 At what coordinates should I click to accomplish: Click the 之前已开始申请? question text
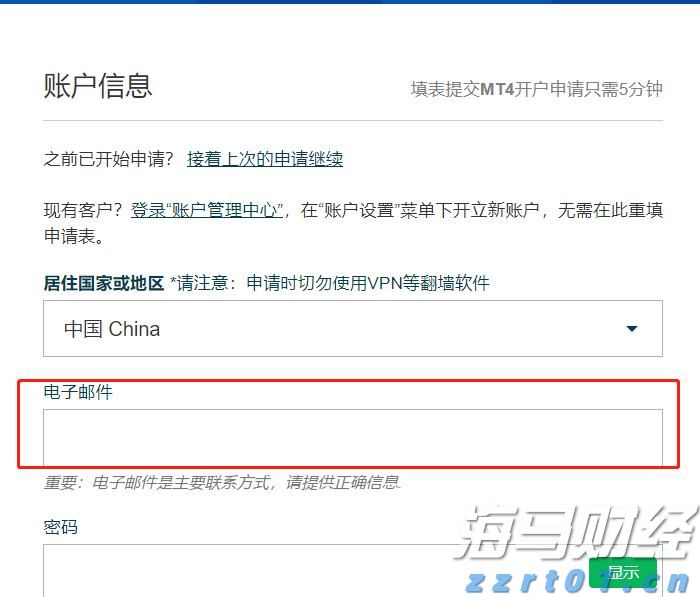click(x=109, y=159)
